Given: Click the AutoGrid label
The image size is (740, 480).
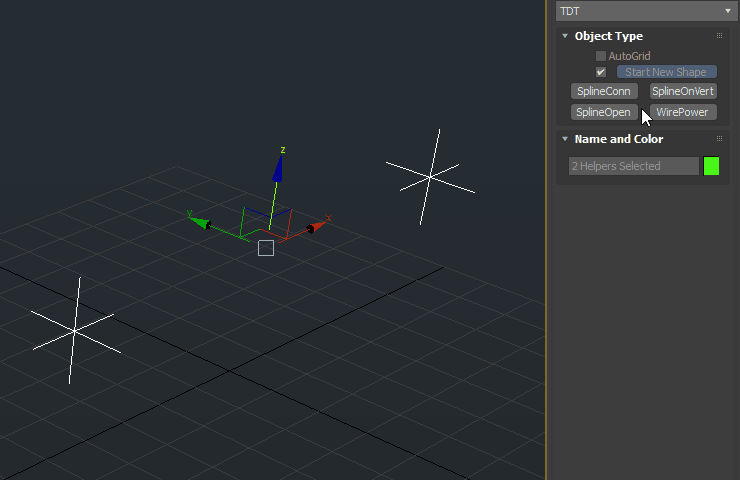Looking at the screenshot, I should 629,56.
